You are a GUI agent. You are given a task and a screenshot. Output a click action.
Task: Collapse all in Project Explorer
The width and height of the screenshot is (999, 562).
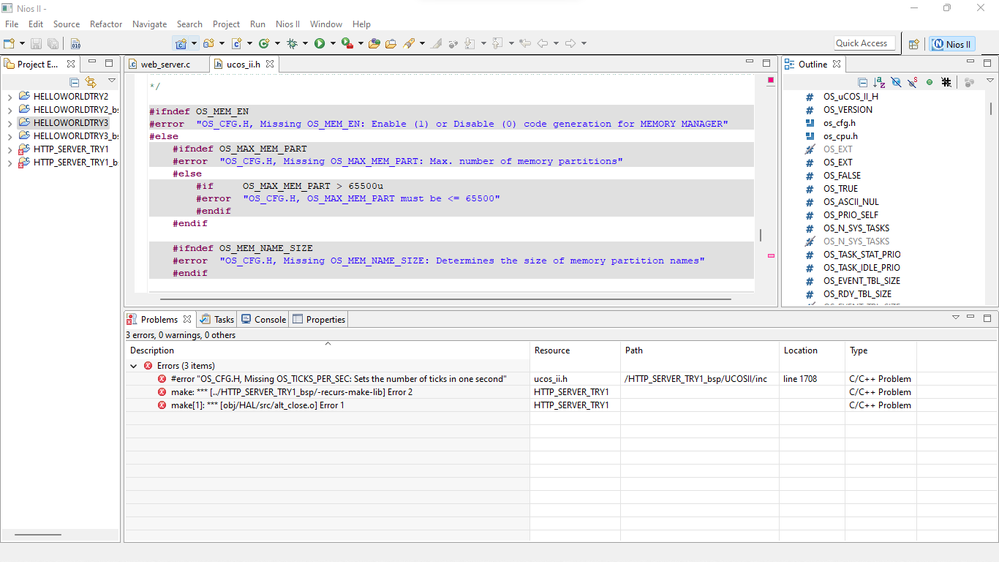click(75, 82)
